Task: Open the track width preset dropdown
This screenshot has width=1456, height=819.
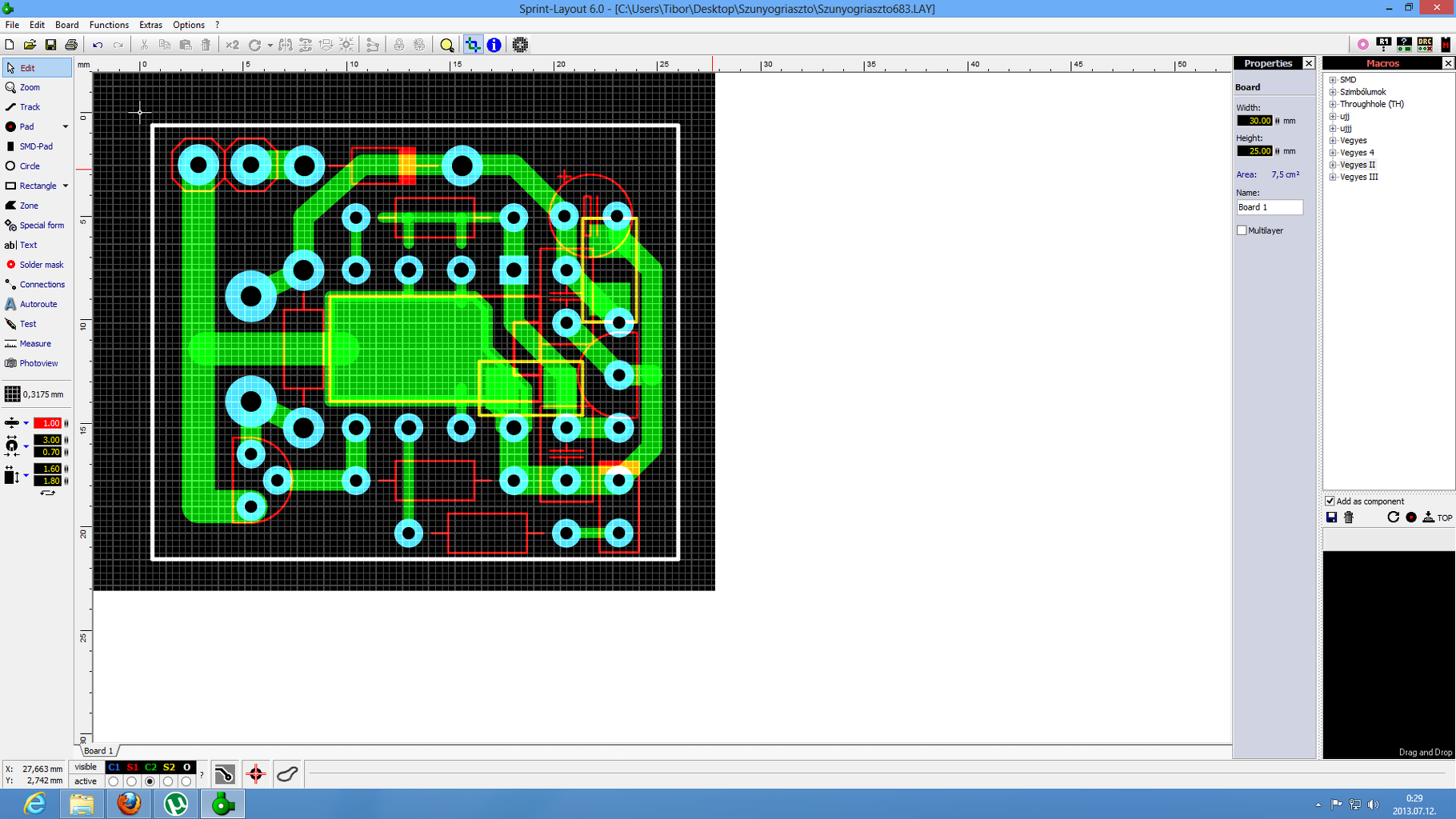Action: coord(26,423)
